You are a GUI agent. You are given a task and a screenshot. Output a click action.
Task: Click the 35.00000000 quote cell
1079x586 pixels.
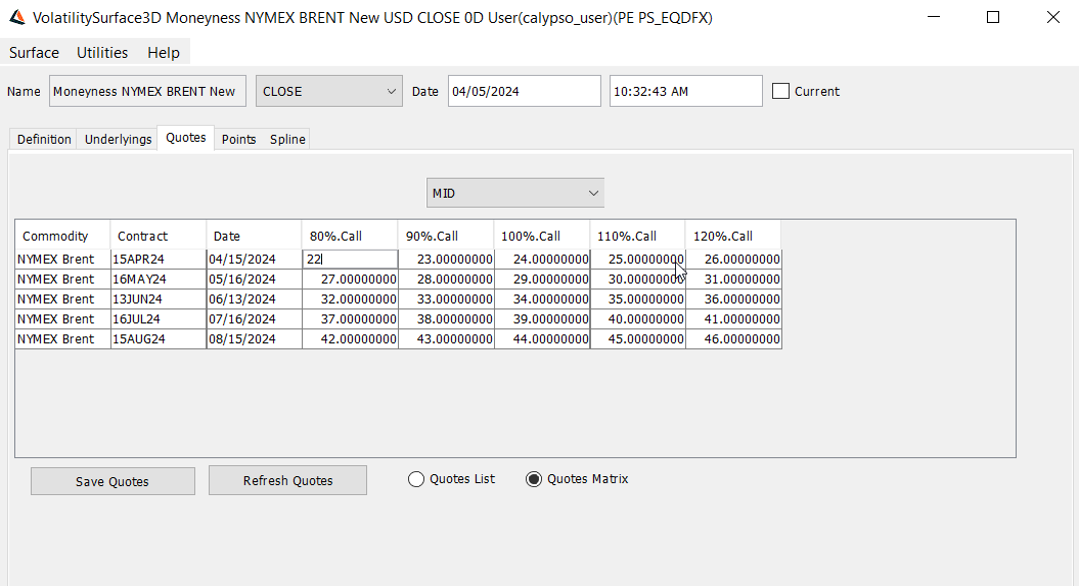[638, 299]
